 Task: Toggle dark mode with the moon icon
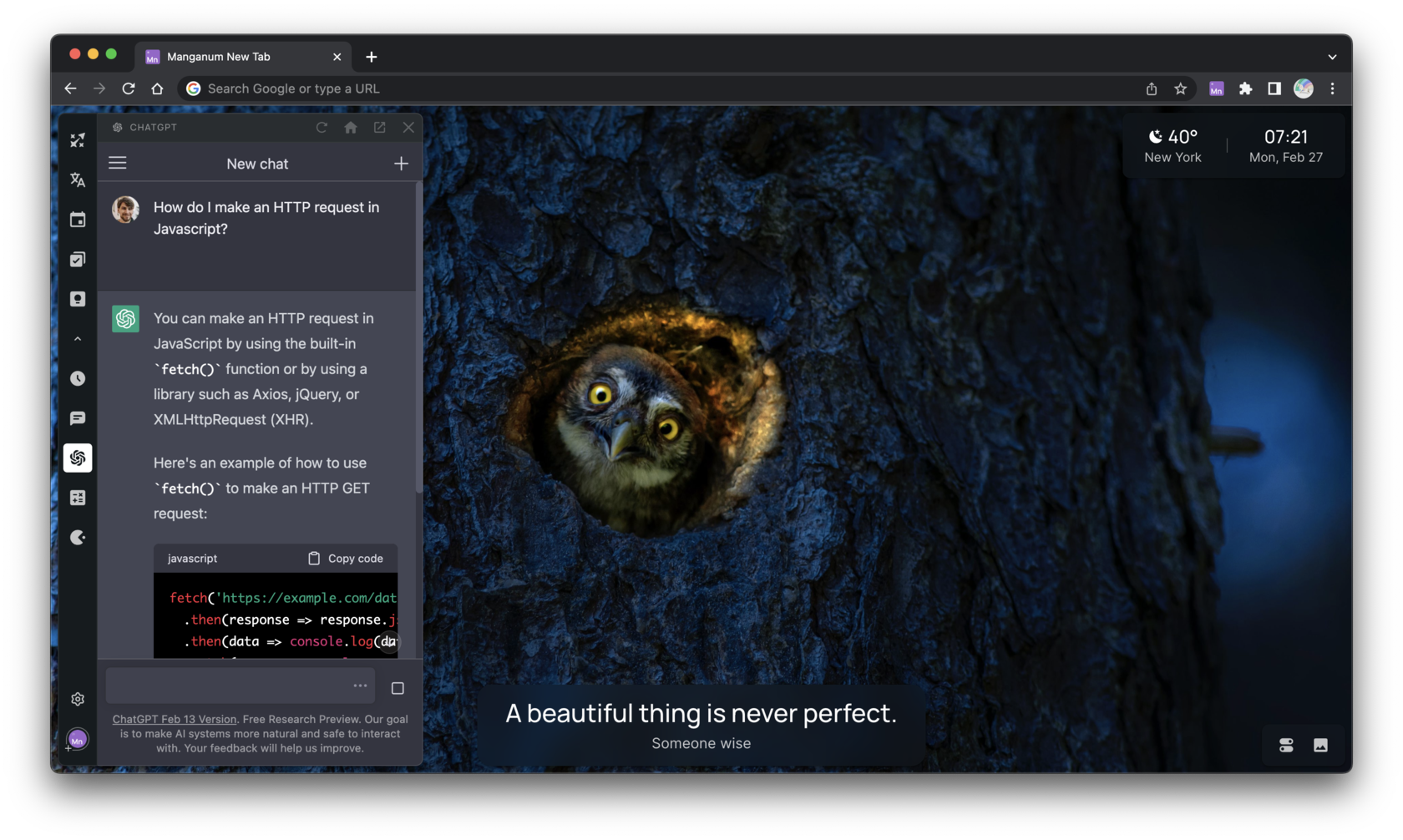coord(78,537)
